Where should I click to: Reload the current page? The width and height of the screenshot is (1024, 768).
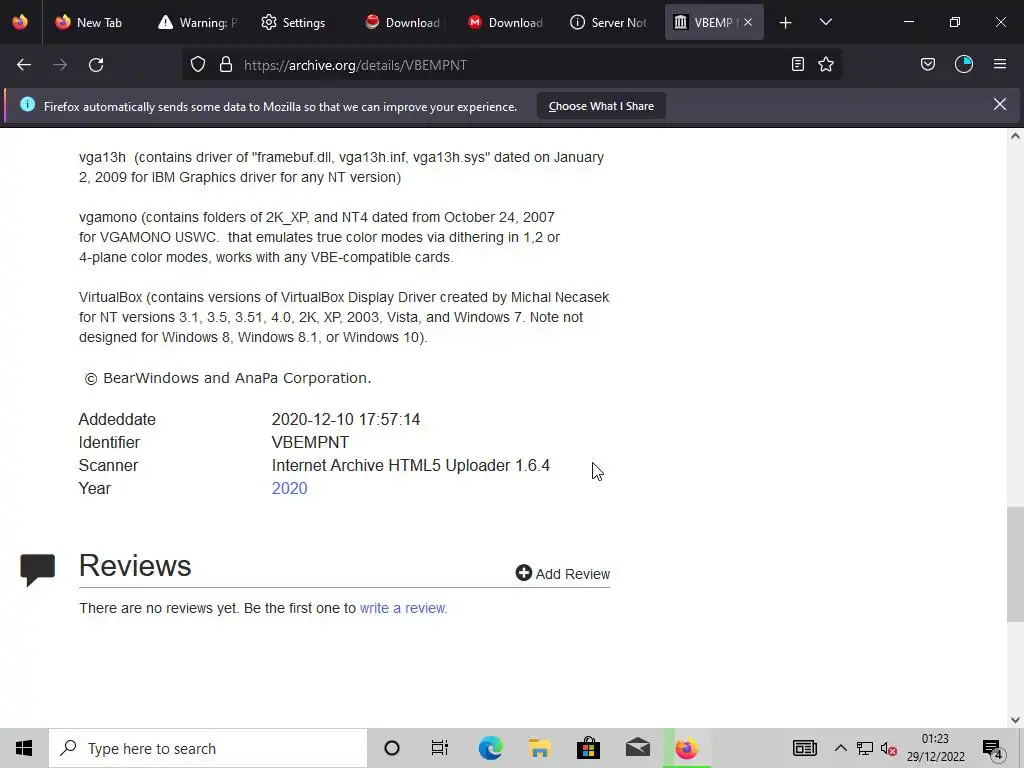[x=96, y=65]
